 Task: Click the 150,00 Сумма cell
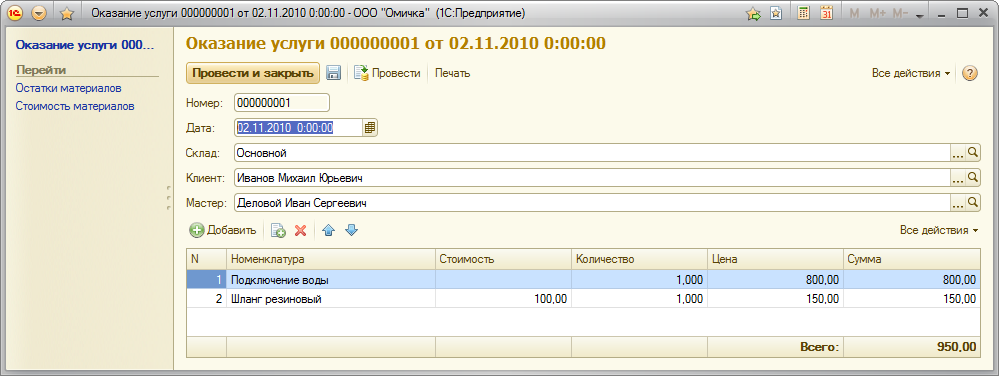912,299
